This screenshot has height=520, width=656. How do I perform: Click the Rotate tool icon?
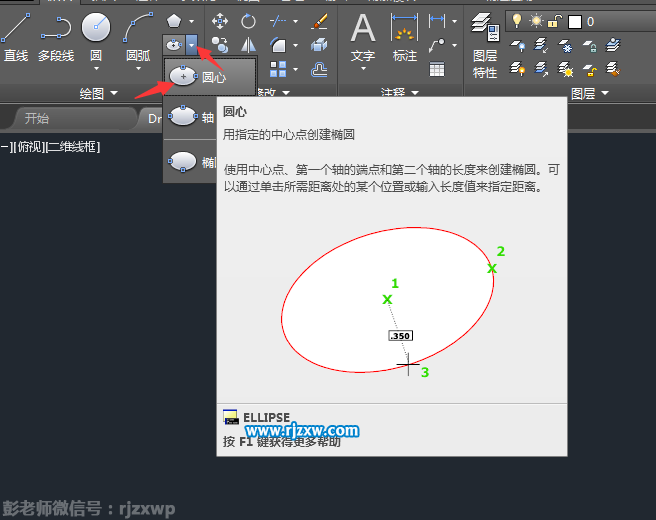247,21
